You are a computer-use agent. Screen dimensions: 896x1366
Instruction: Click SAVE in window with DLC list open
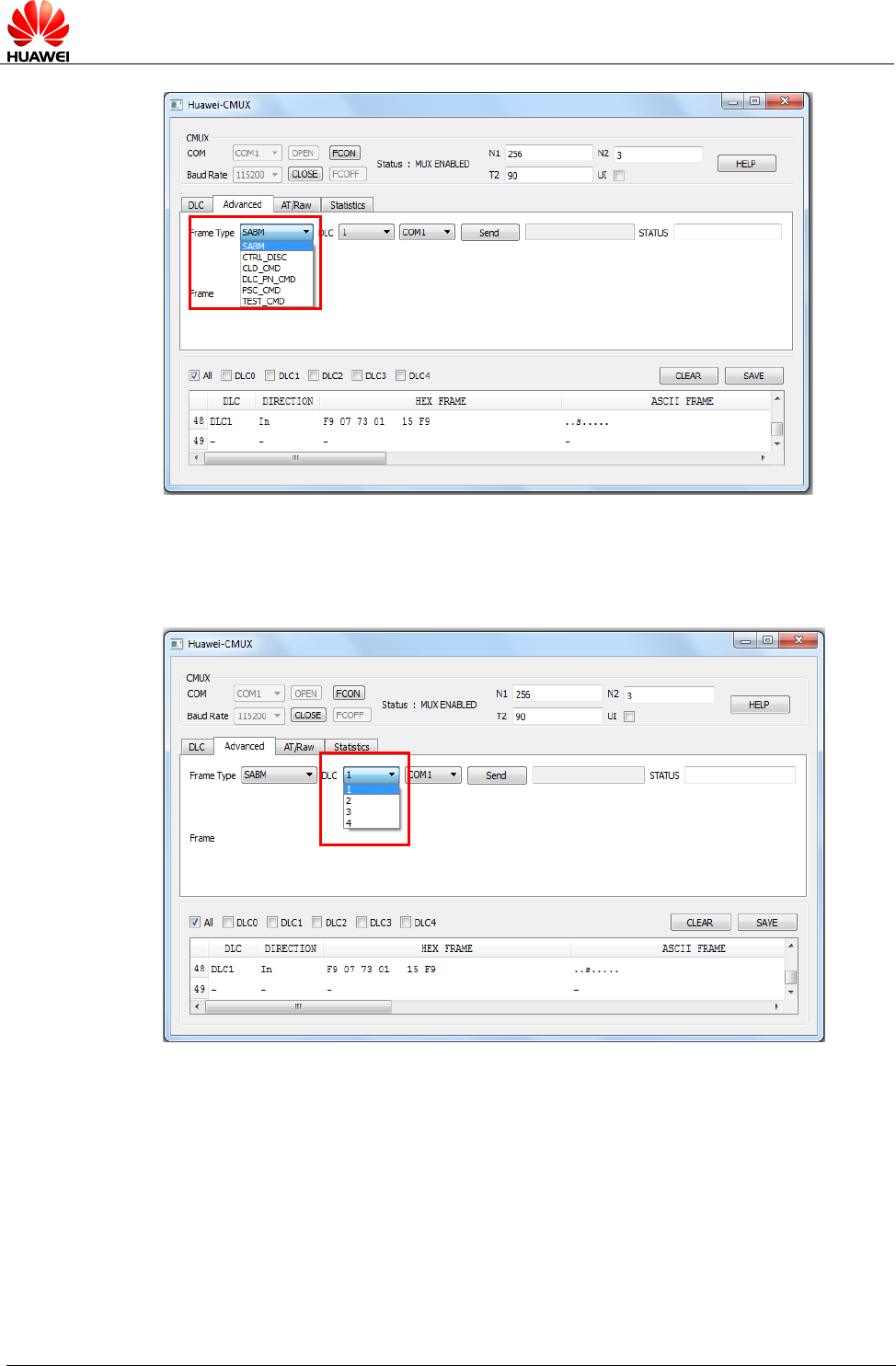[767, 923]
